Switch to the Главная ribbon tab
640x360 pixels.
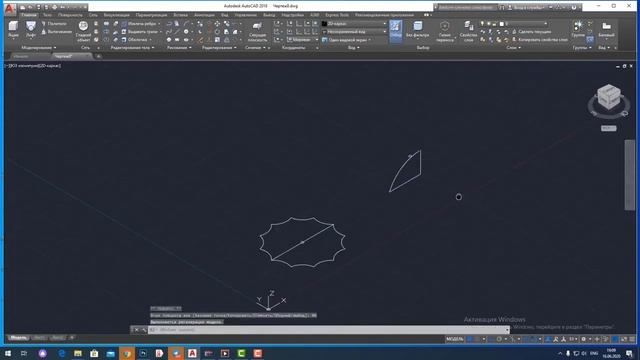pos(29,15)
